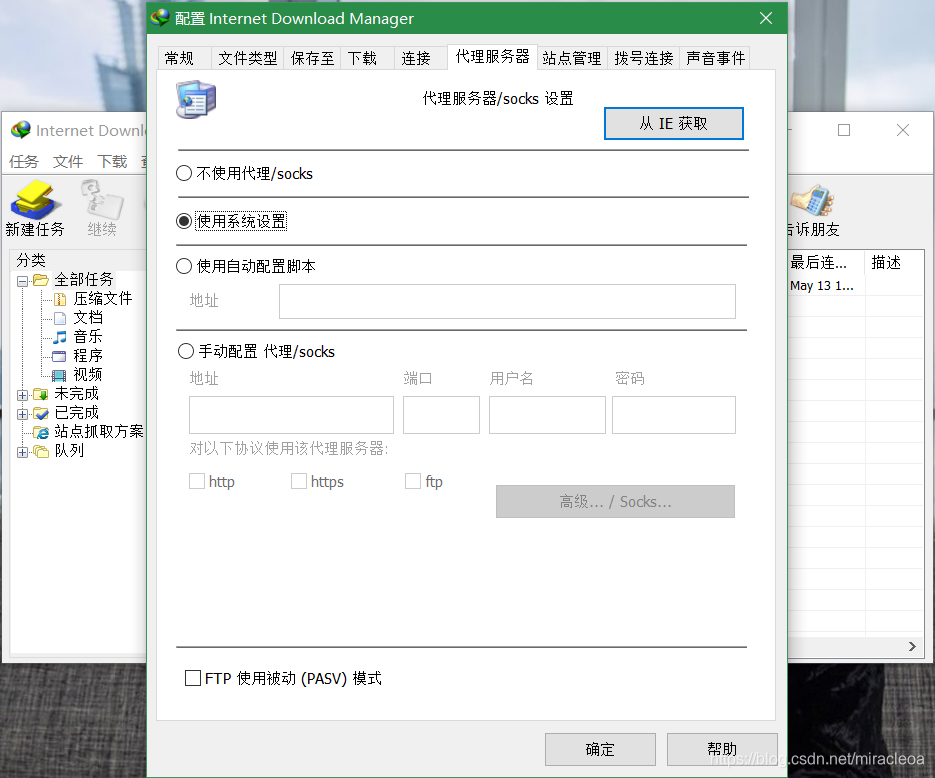
Task: Click the Tell a Friend phone icon
Action: point(812,200)
